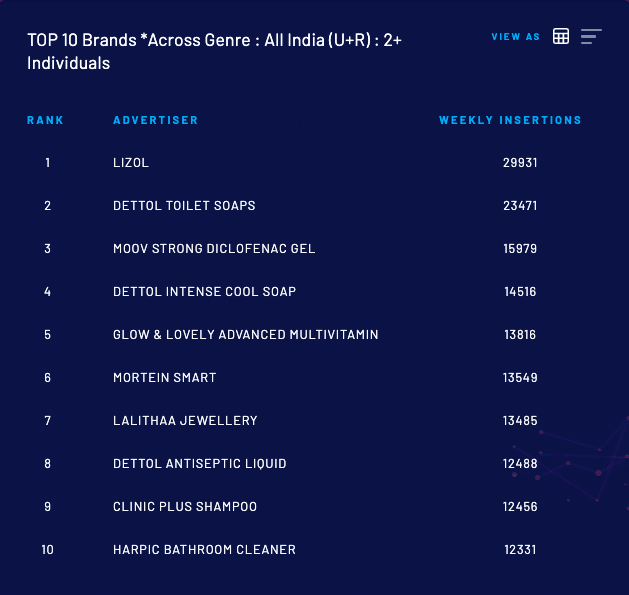Select the LIZOL advertiser row
629x595 pixels.
pyautogui.click(x=131, y=162)
